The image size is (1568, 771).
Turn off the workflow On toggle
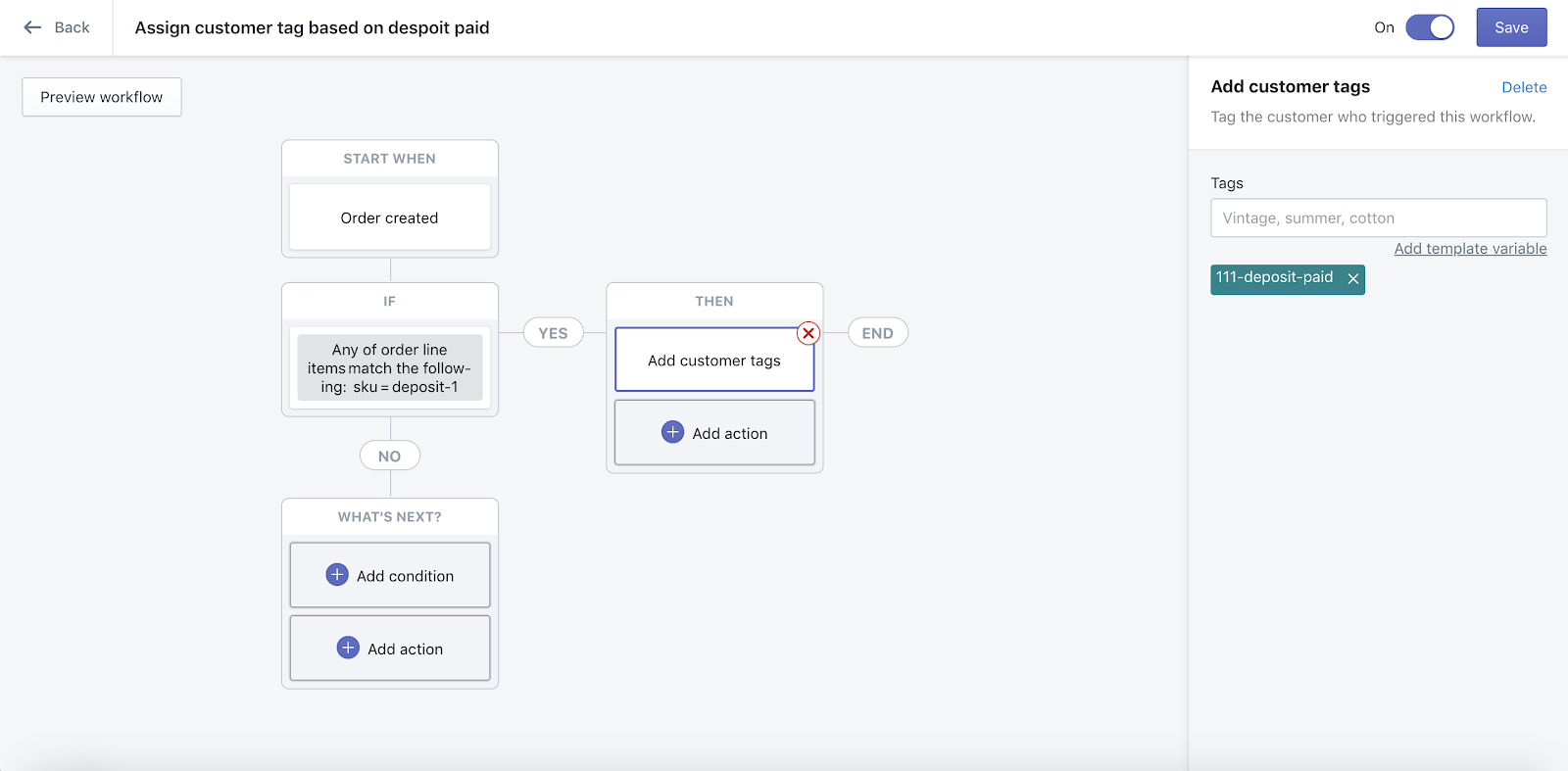[x=1430, y=27]
